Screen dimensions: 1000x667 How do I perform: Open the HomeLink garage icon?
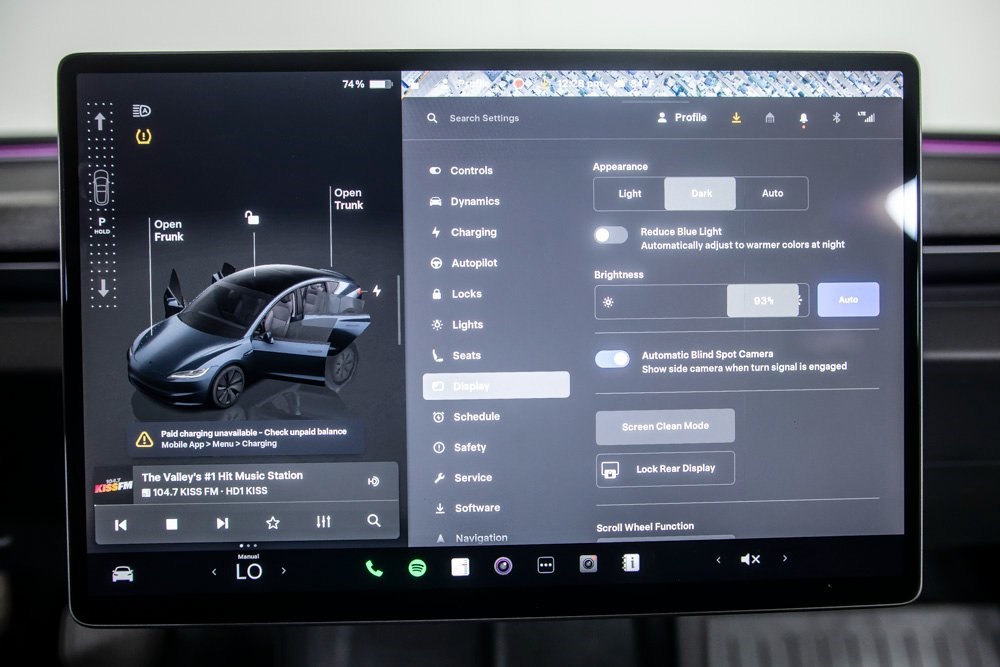point(770,118)
